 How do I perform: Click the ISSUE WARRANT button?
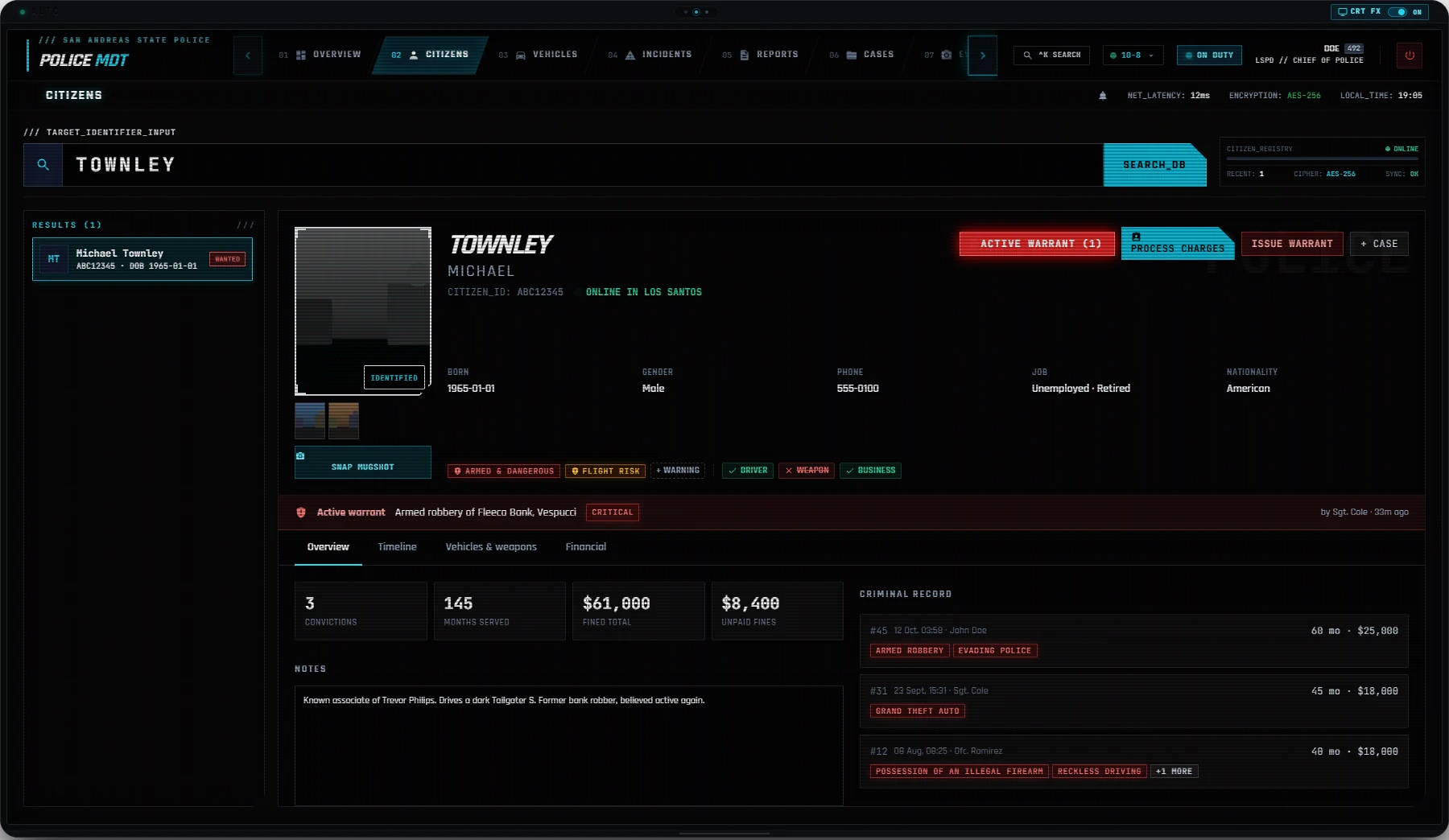(x=1292, y=244)
